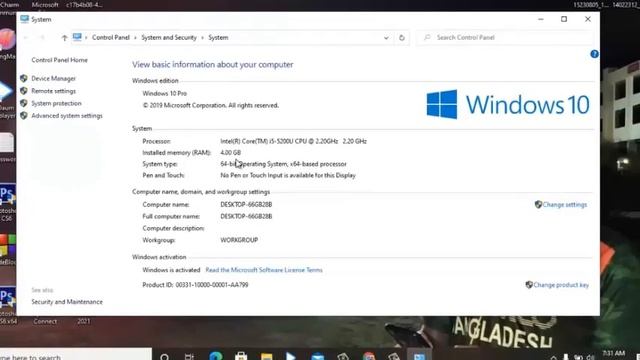Viewport: 640px width, 360px height.
Task: Expand chevron after System and Security breadcrumb
Action: point(202,38)
